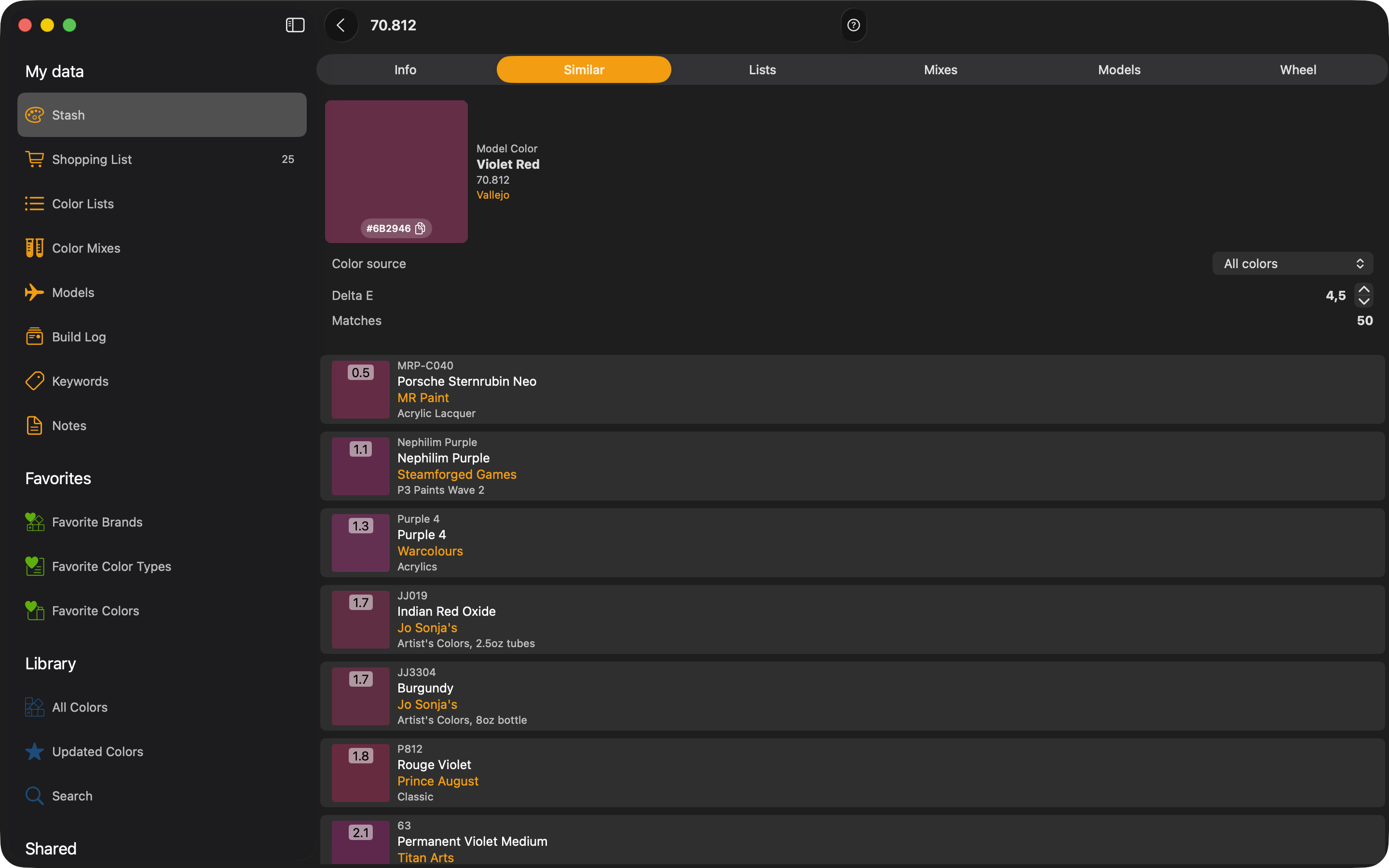Switch to the Info tab

click(x=405, y=69)
